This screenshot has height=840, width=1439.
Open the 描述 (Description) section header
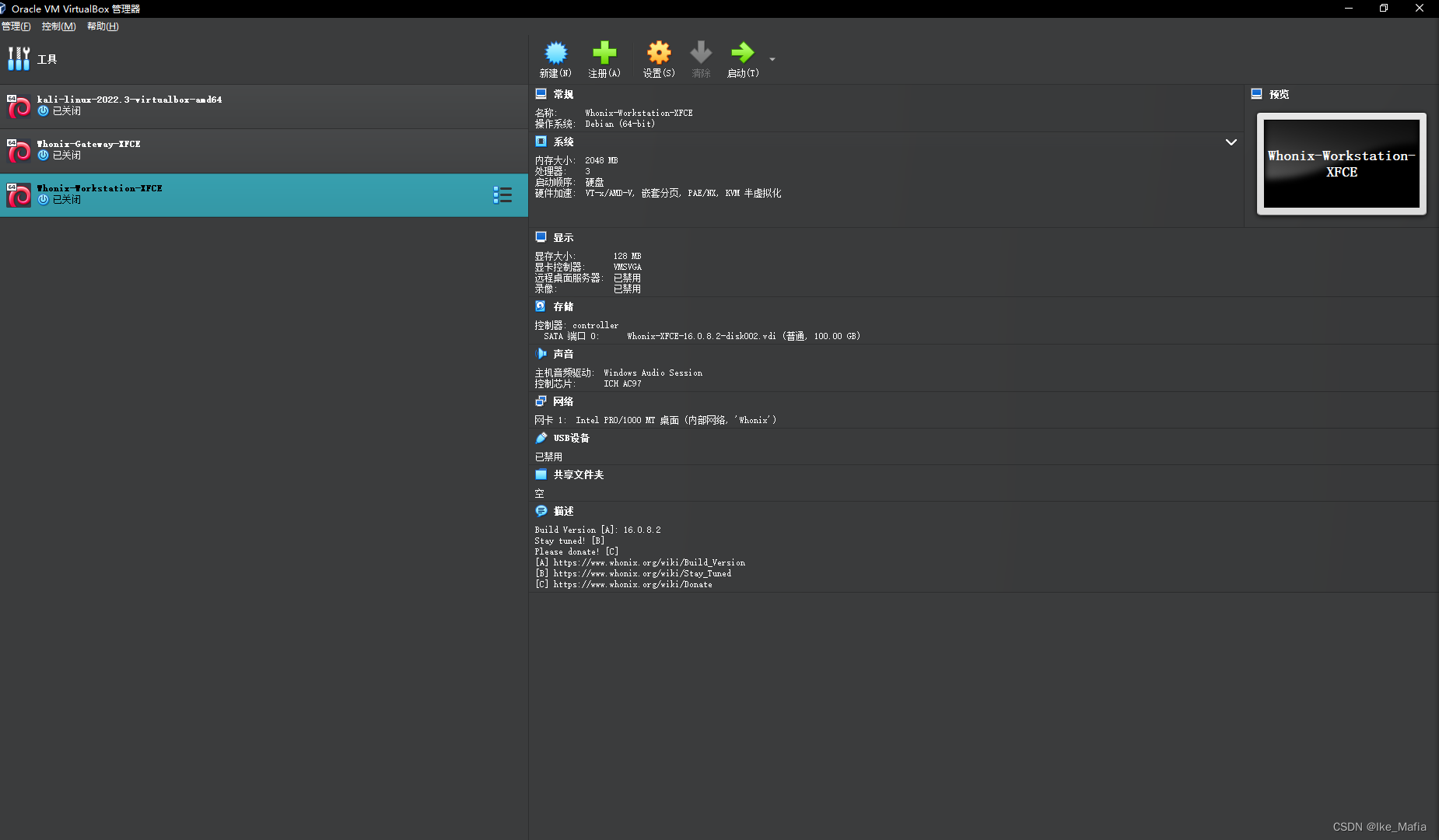click(x=563, y=511)
